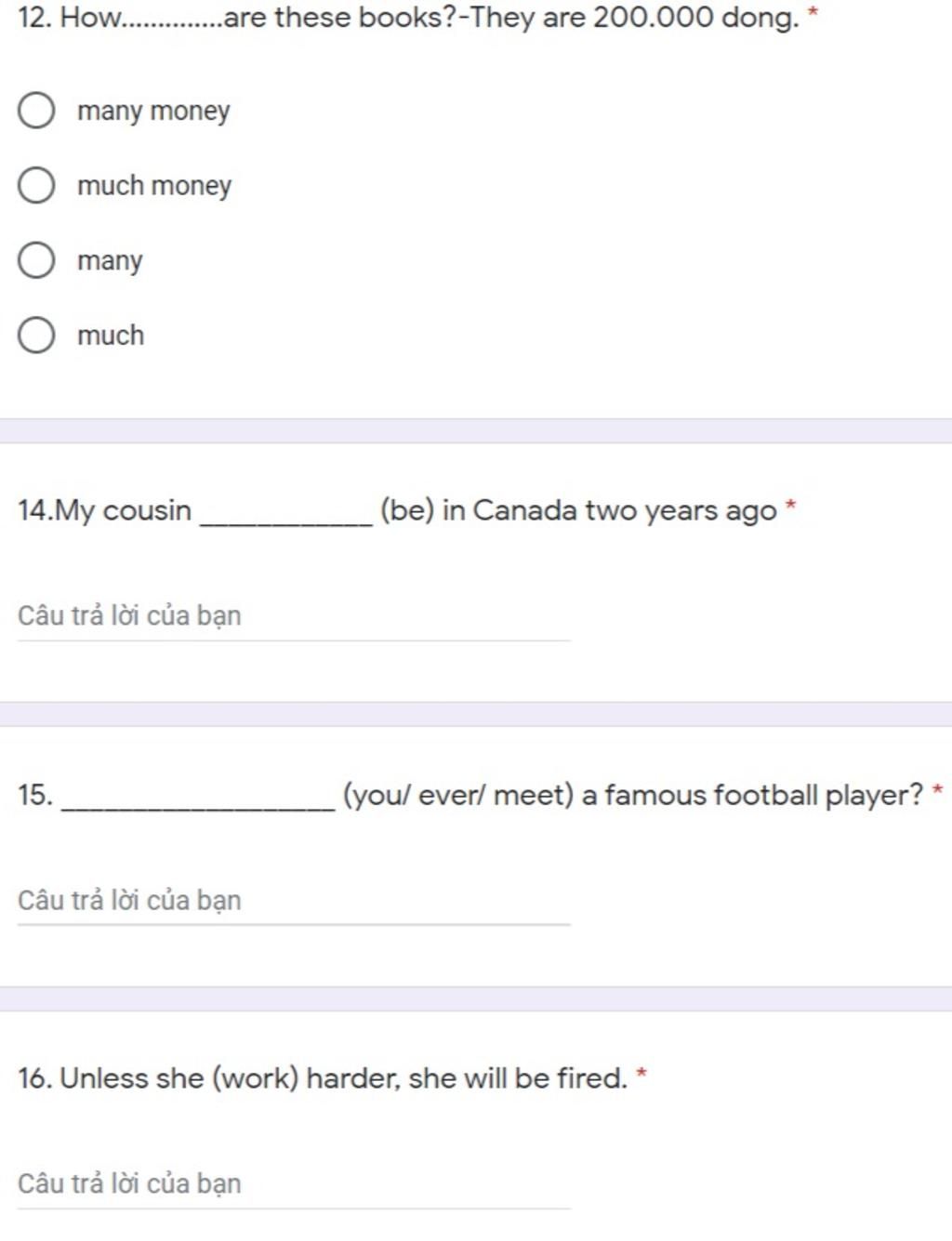The image size is (952, 1241).
Task: Click the 'much money' option label text
Action: point(154,186)
